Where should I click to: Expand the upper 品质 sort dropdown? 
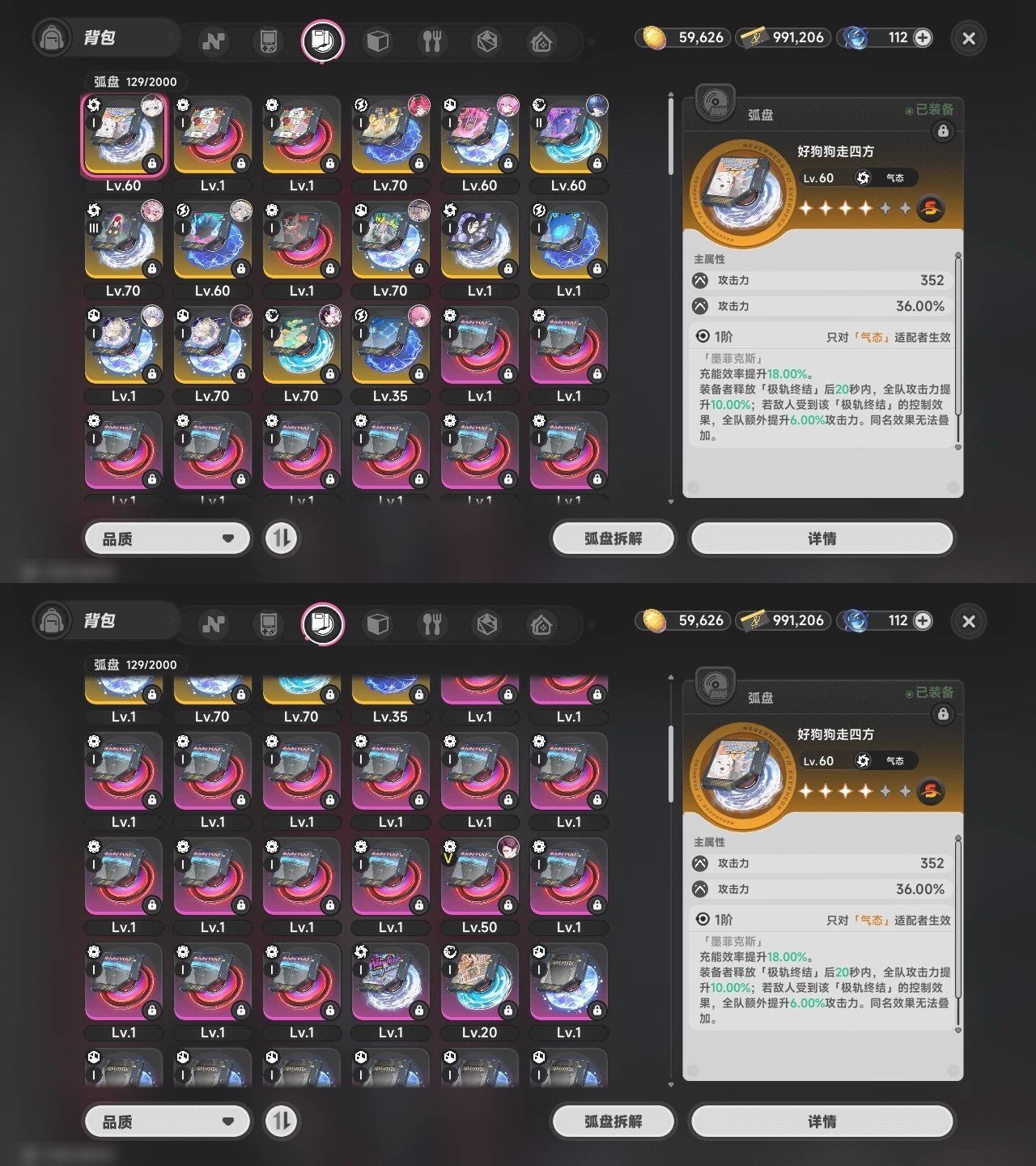click(168, 538)
